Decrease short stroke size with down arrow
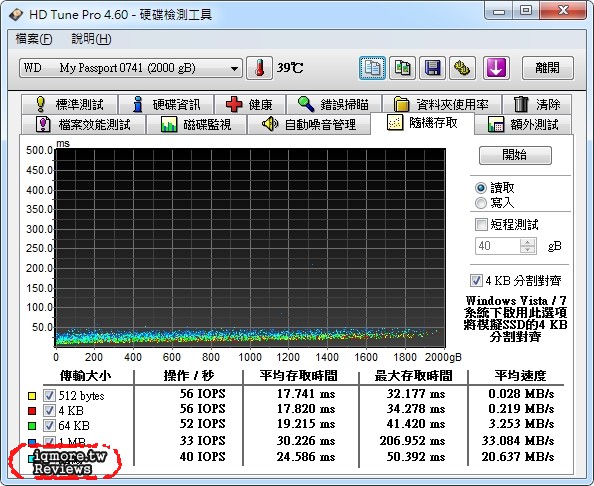 [x=528, y=250]
